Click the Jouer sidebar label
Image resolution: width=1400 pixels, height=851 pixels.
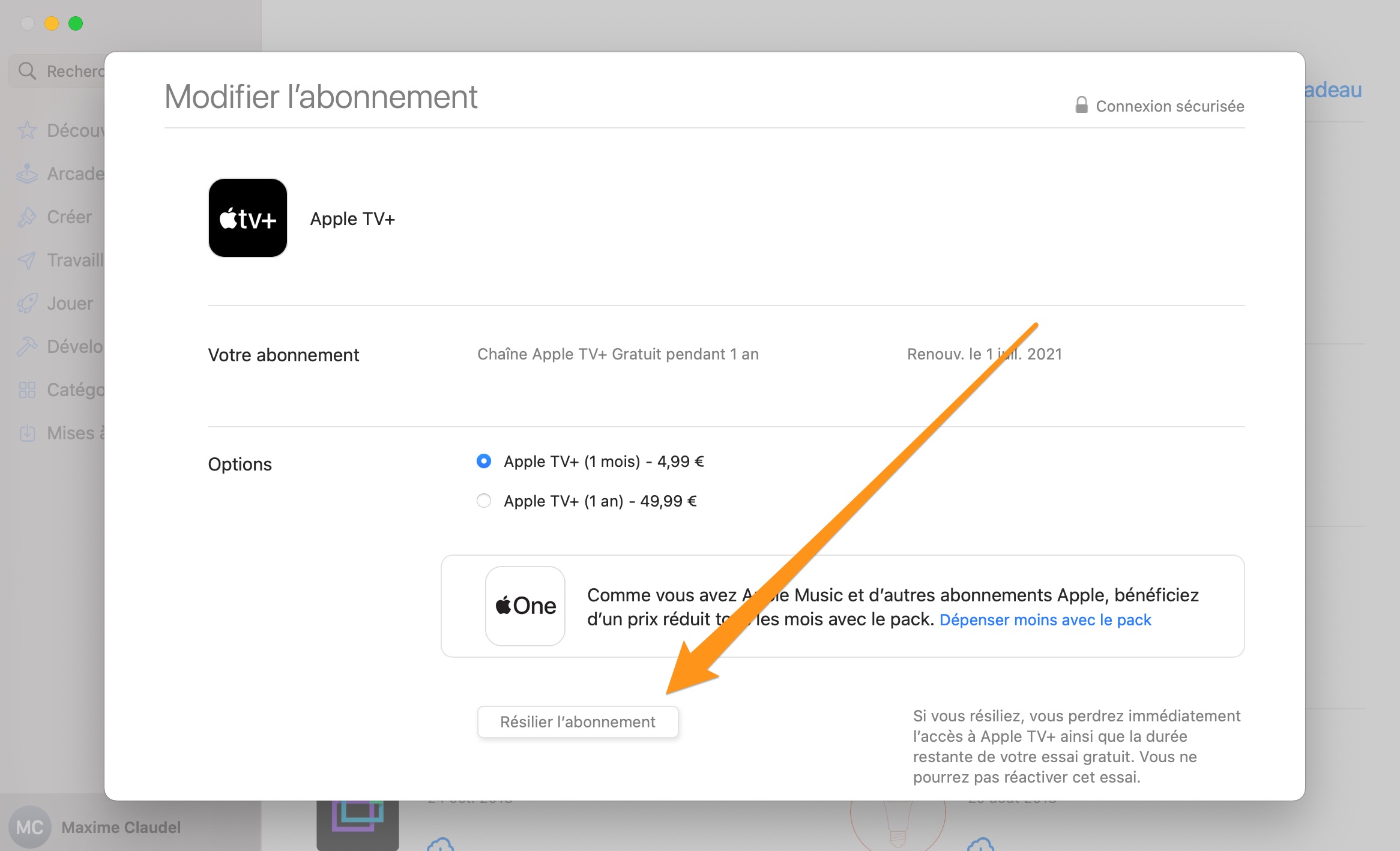70,303
